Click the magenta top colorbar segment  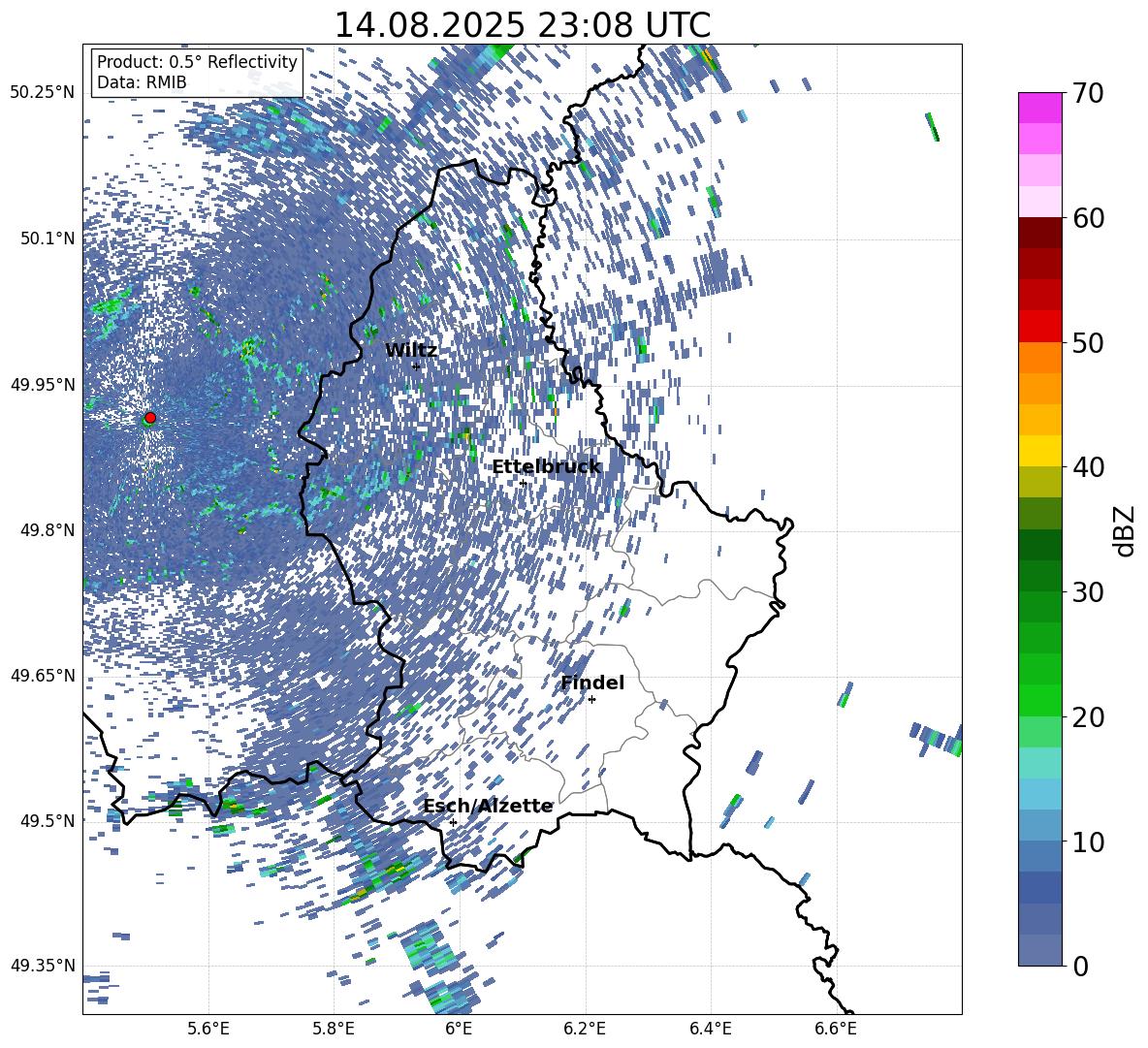[x=1039, y=108]
